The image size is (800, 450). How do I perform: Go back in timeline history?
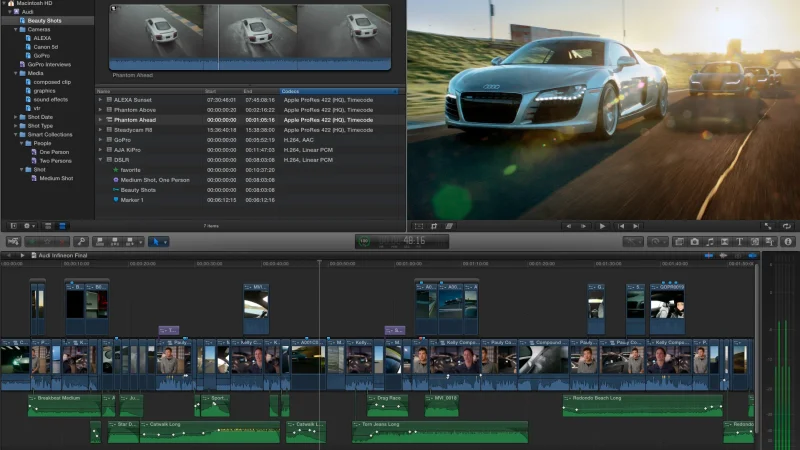click(x=9, y=255)
